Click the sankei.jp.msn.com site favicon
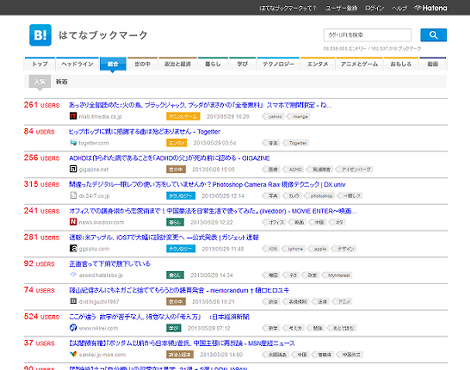470x370 pixels. point(73,354)
